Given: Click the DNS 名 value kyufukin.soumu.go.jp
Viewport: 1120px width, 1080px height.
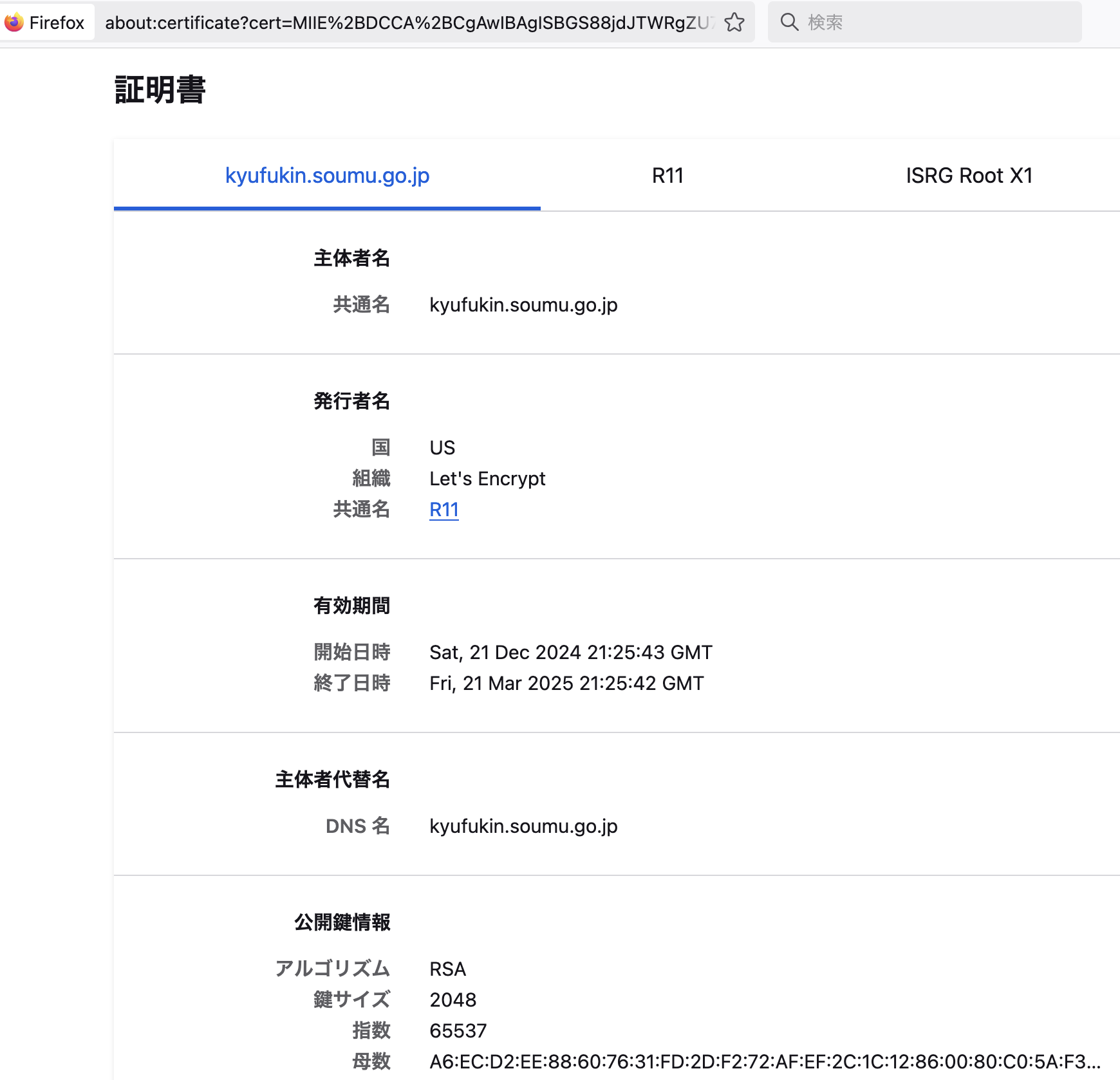Looking at the screenshot, I should [523, 826].
